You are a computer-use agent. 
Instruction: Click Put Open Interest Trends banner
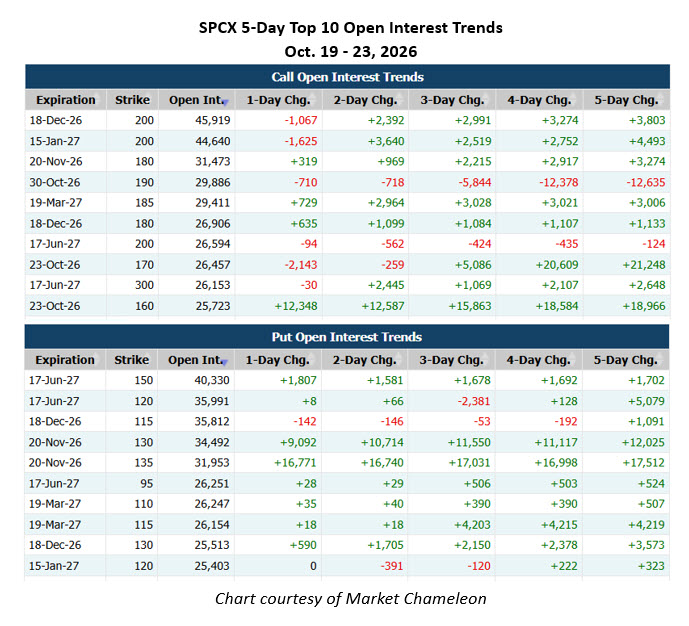pyautogui.click(x=347, y=337)
